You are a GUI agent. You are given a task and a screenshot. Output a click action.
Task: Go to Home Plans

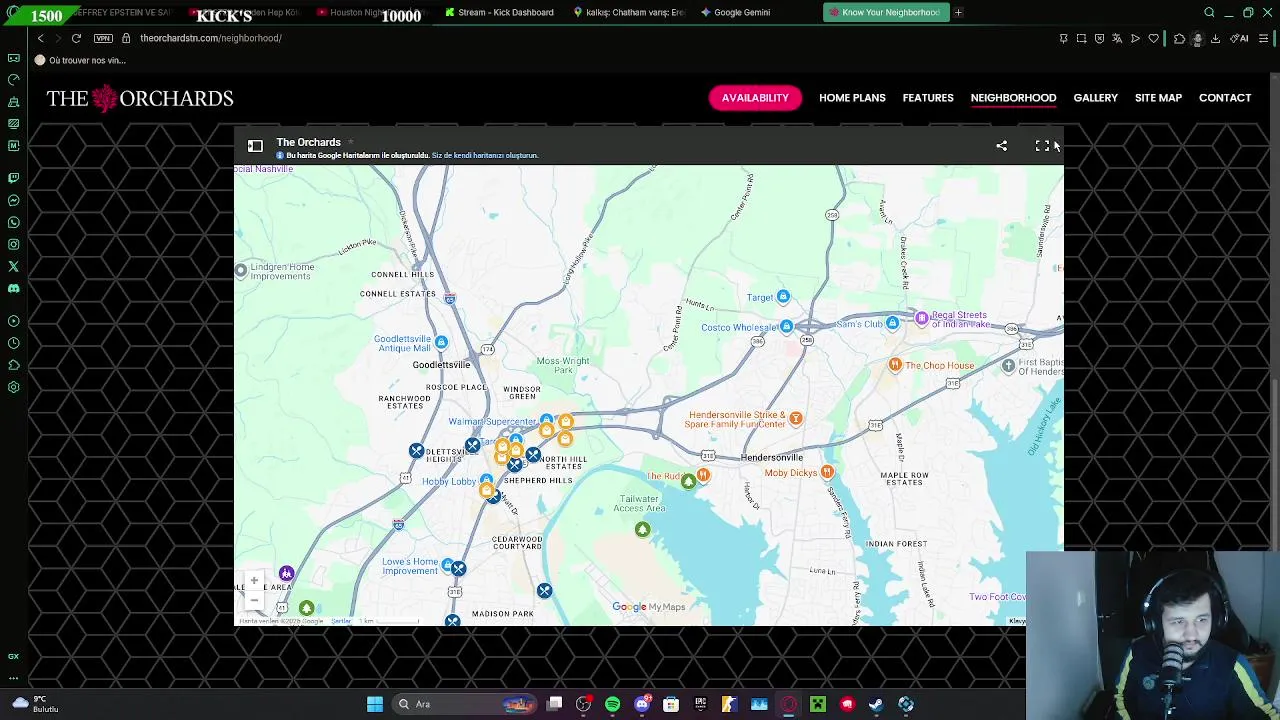852,98
